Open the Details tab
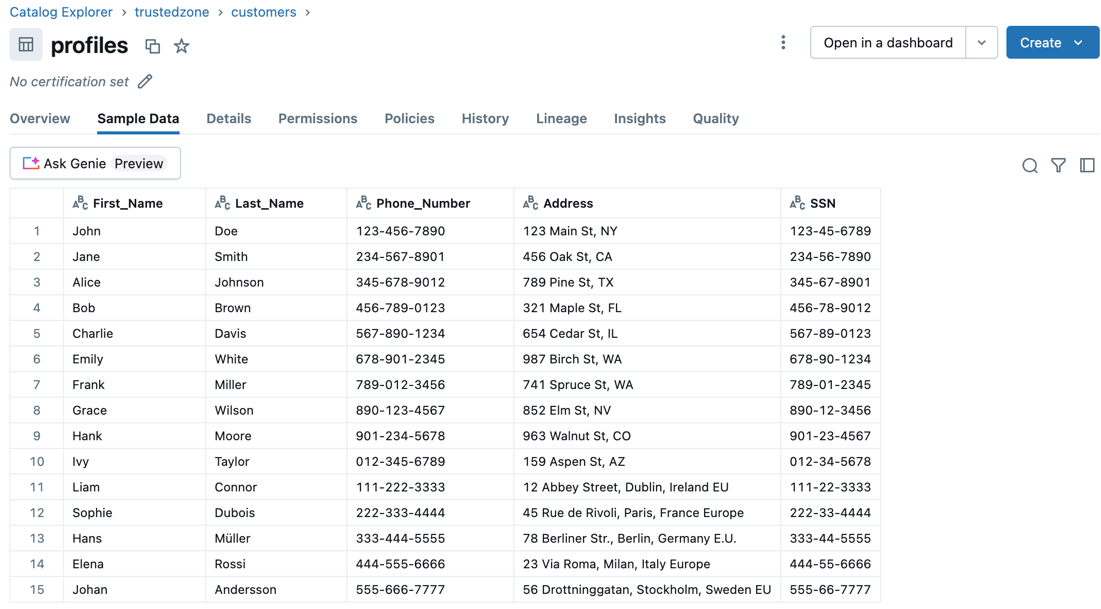The image size is (1101, 609). (x=229, y=119)
